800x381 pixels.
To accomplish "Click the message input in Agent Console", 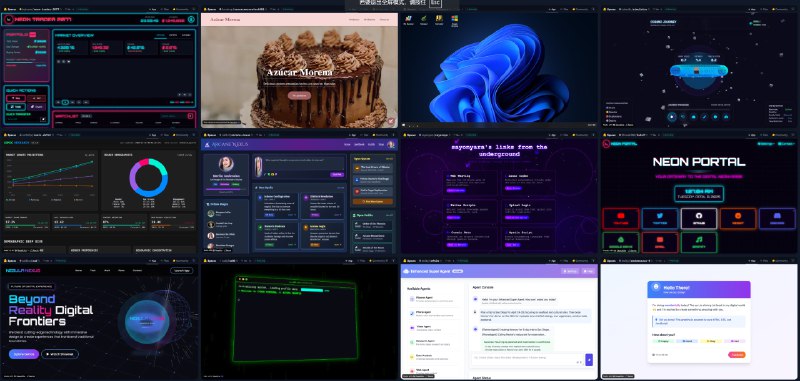I will coord(528,360).
